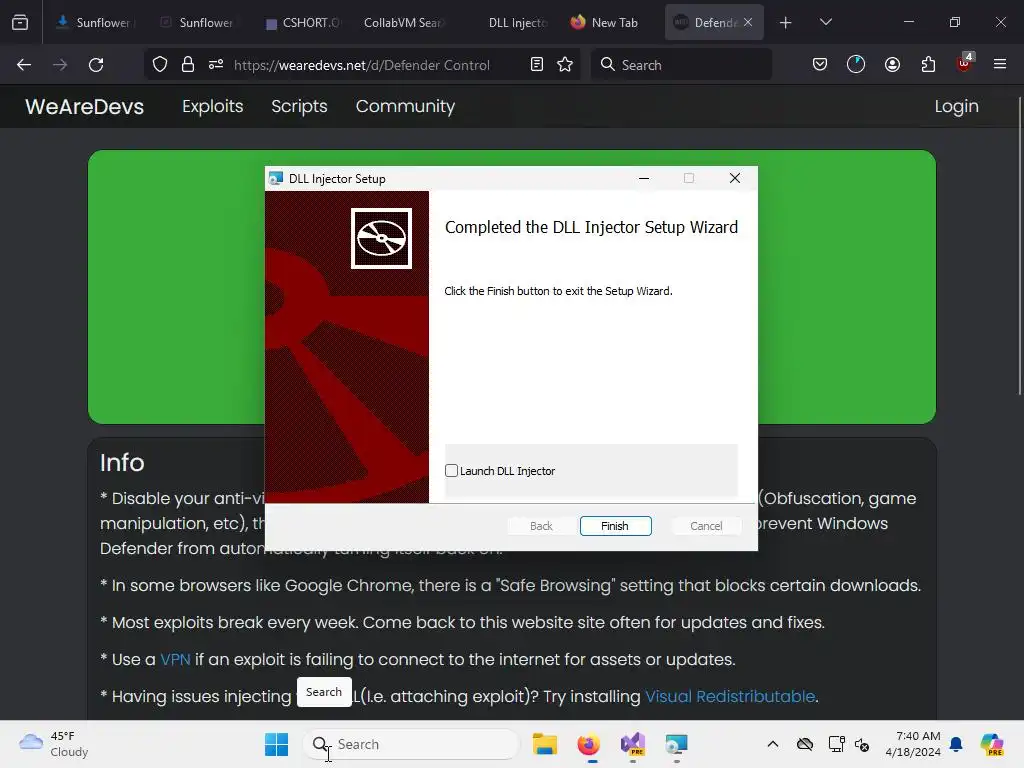This screenshot has width=1024, height=768.
Task: Open the Firefox application menu
Action: (x=1000, y=65)
